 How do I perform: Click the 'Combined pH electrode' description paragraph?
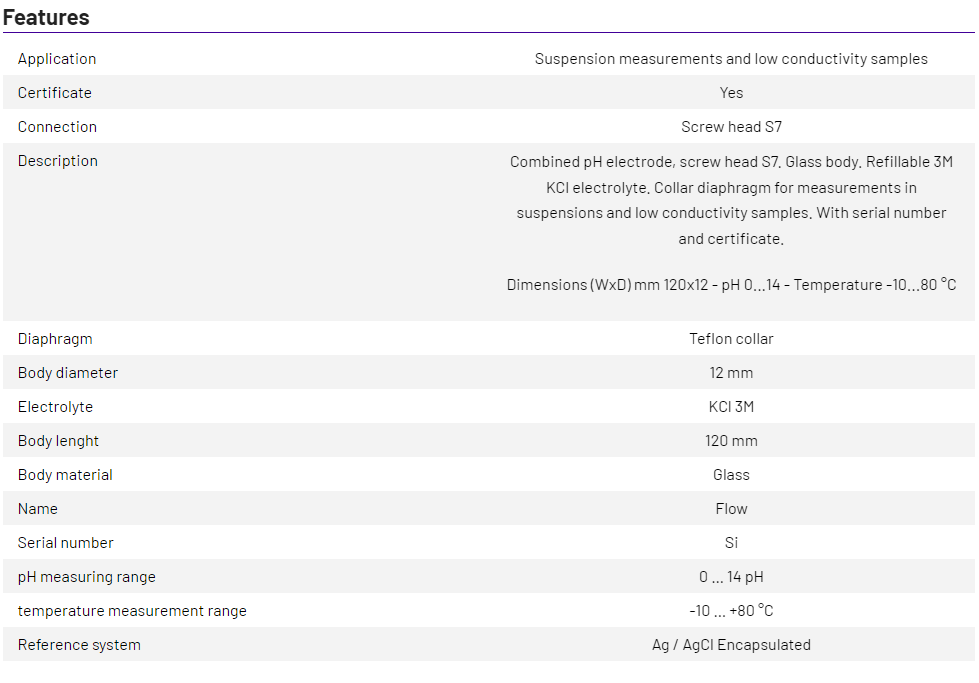[x=731, y=200]
